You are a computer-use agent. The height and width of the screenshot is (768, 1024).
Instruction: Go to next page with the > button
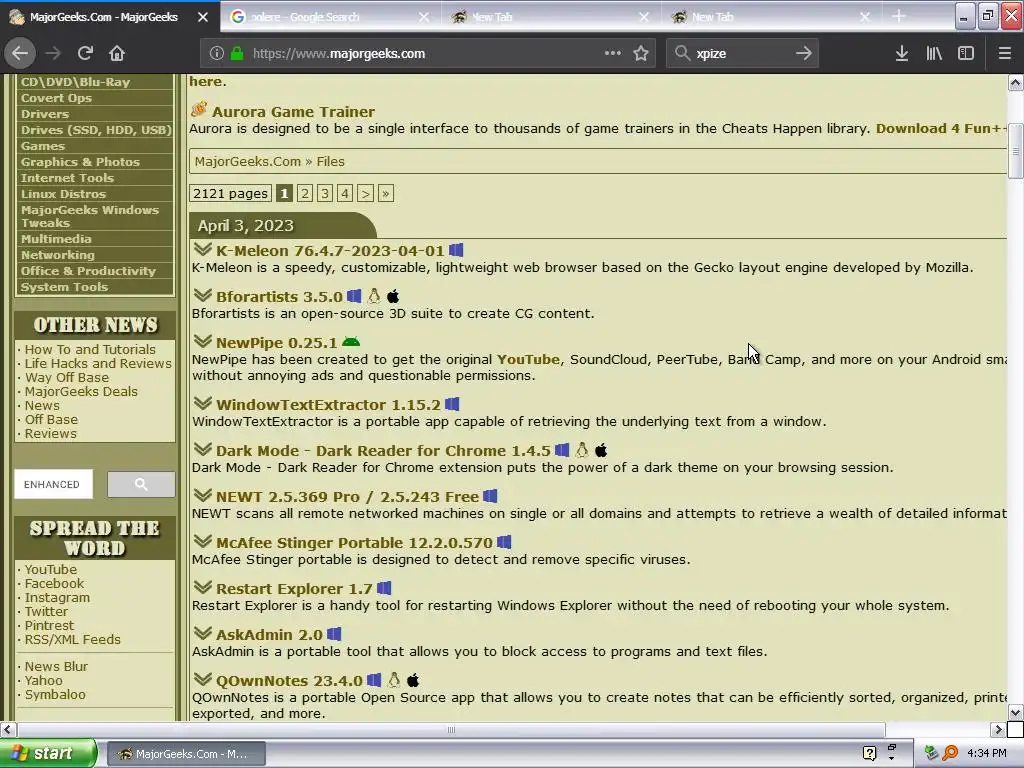click(365, 193)
